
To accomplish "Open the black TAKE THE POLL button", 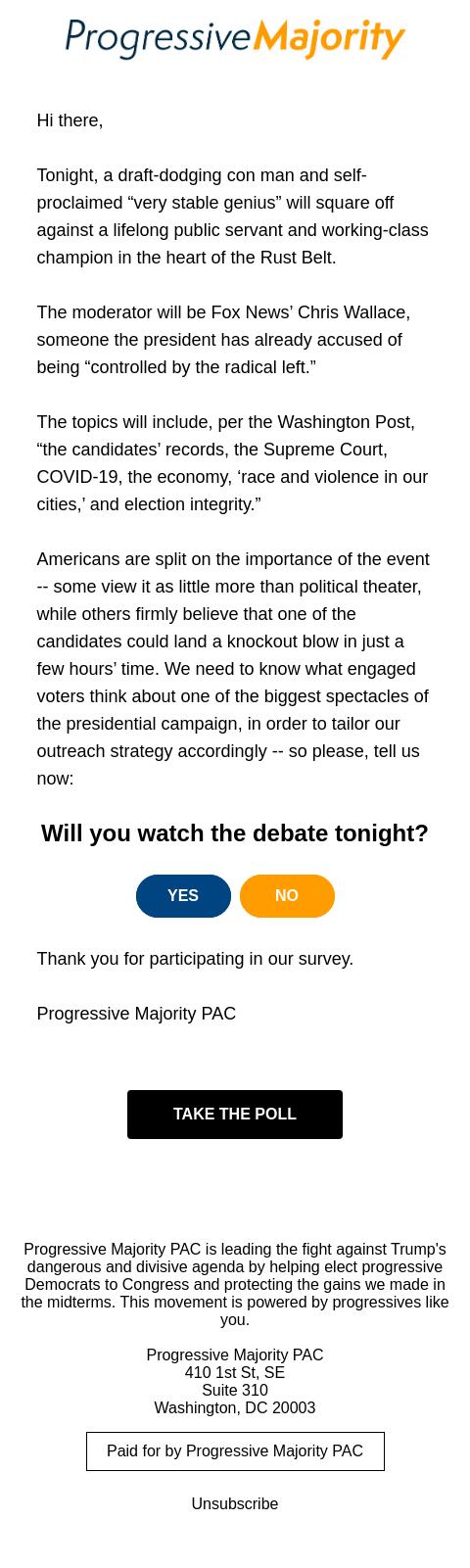I will coord(235,1115).
